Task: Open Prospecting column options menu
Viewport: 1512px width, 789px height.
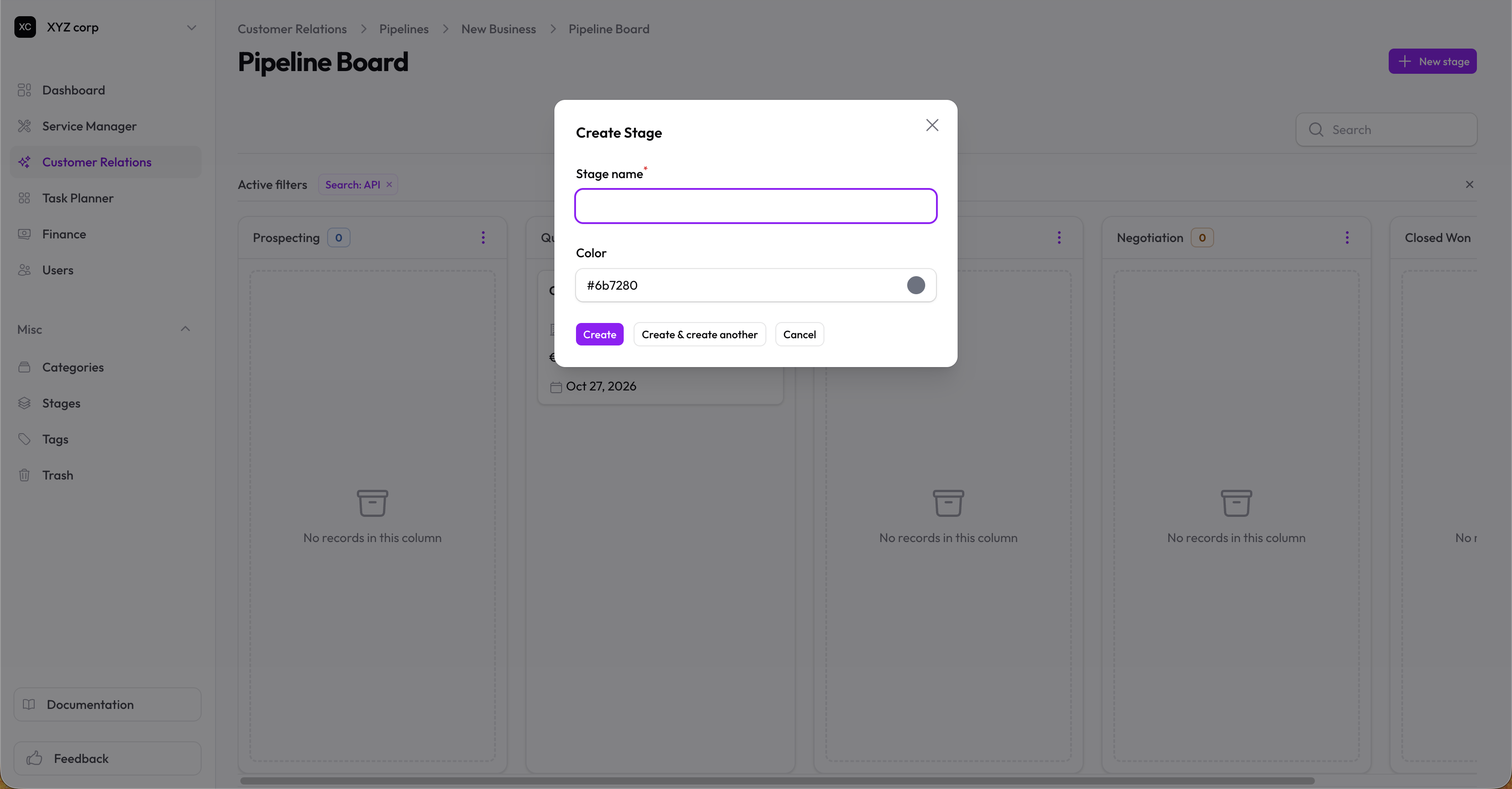Action: pos(483,238)
